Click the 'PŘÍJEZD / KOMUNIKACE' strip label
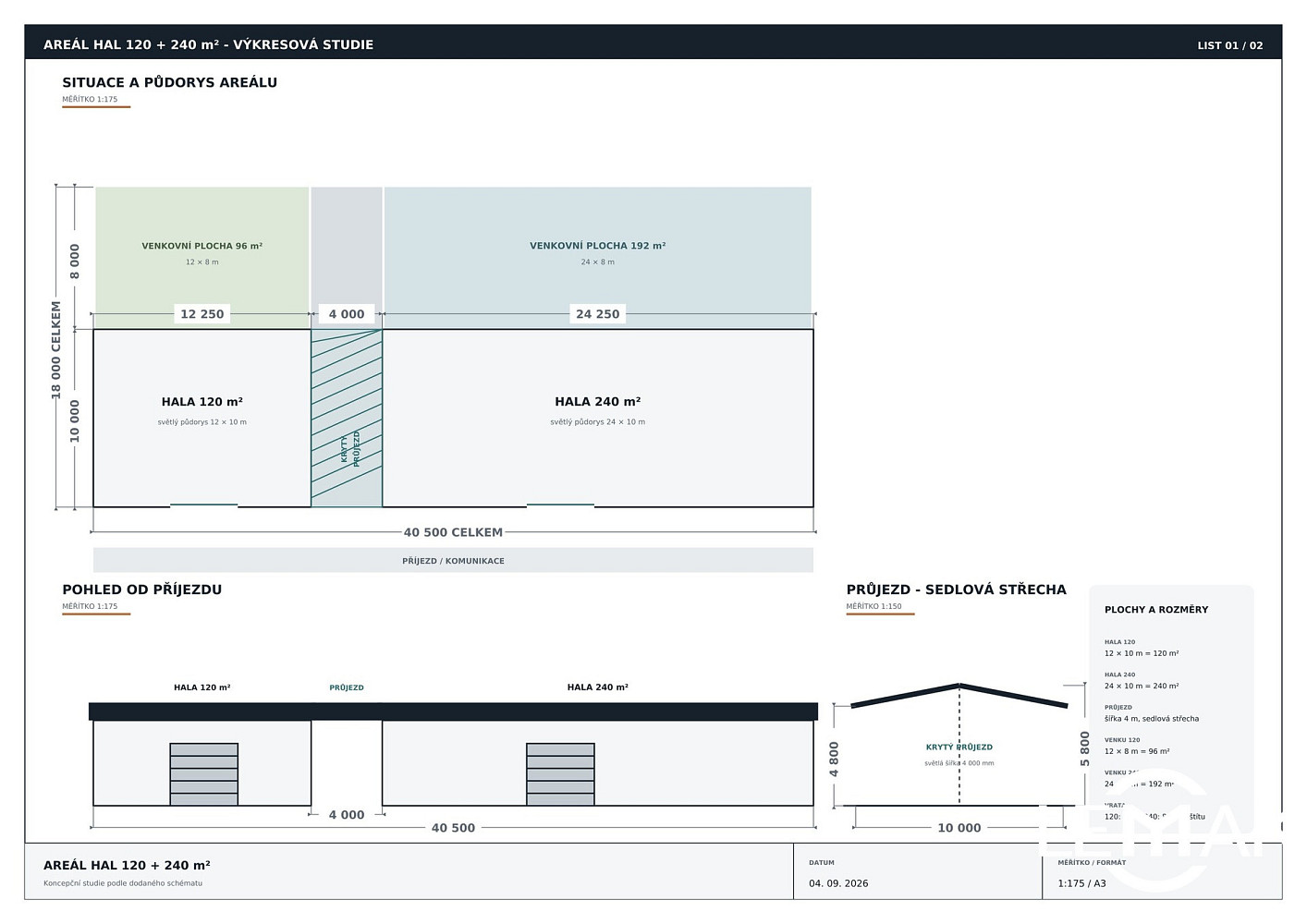The height and width of the screenshot is (924, 1307). tap(453, 561)
